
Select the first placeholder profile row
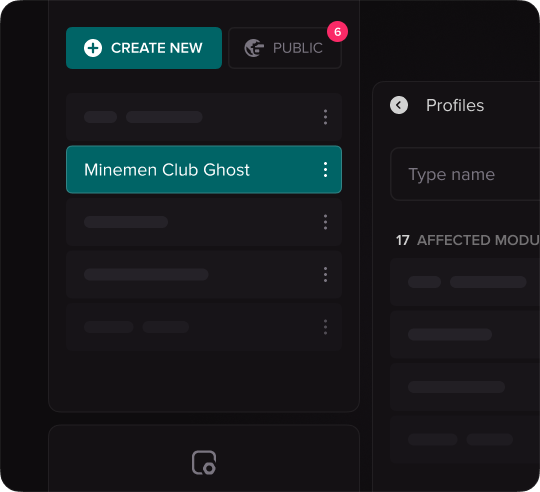tap(204, 117)
